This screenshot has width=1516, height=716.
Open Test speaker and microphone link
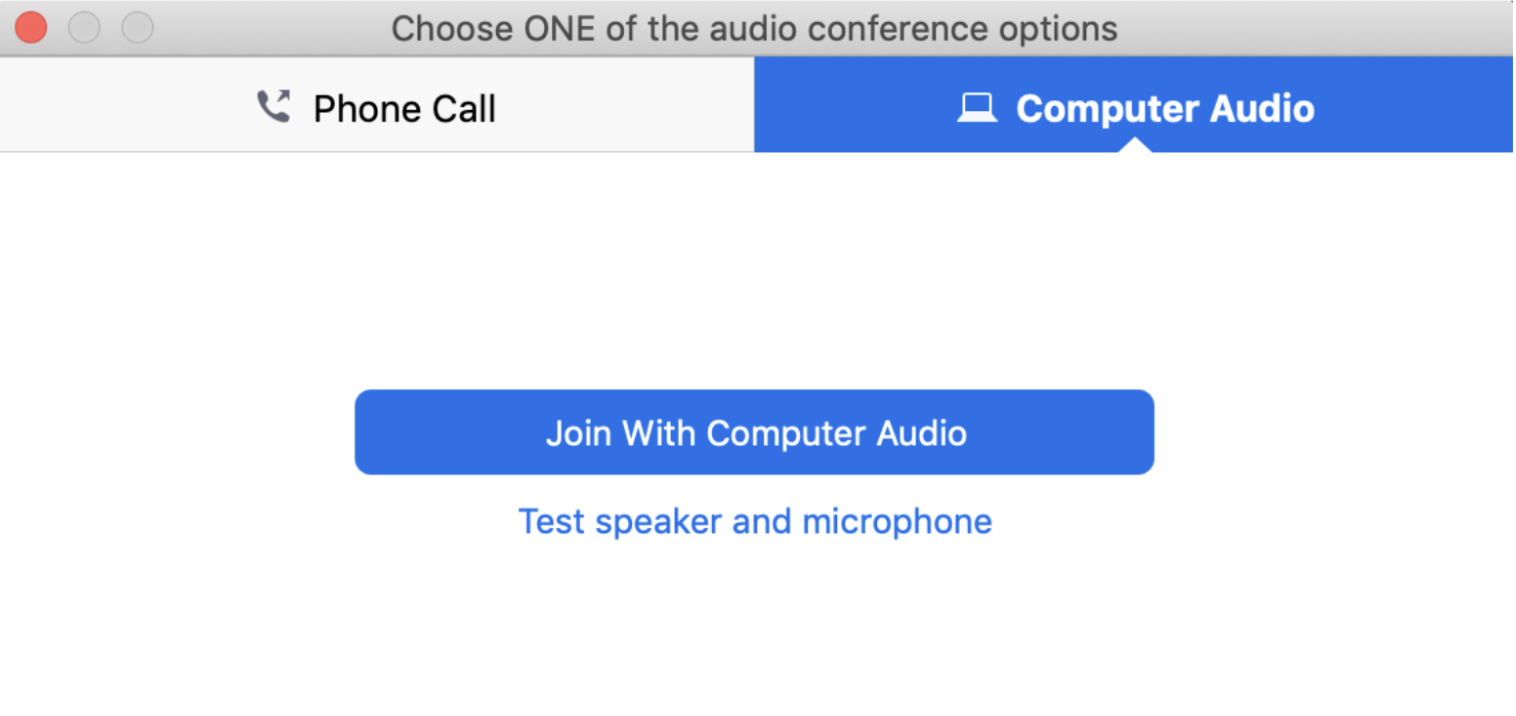coord(755,521)
